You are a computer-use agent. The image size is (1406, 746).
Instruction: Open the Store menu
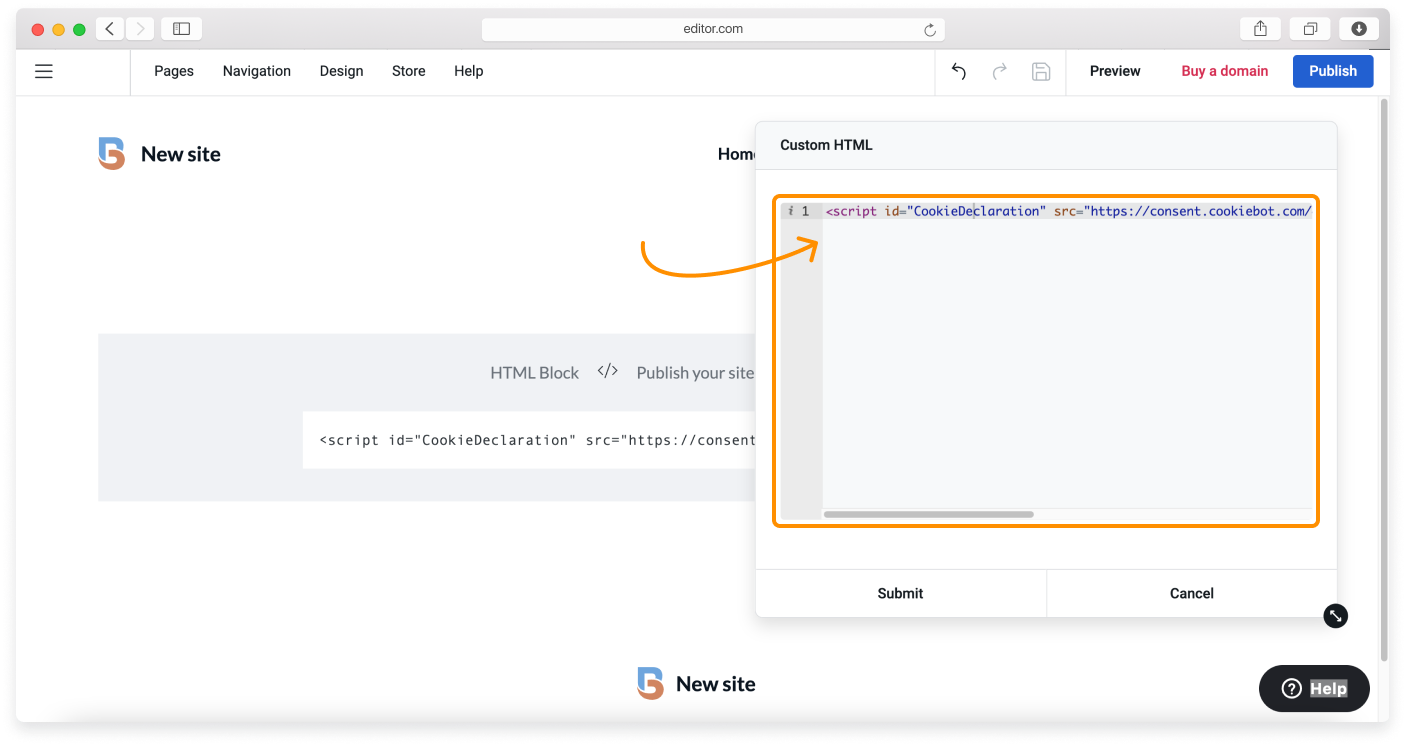point(409,71)
